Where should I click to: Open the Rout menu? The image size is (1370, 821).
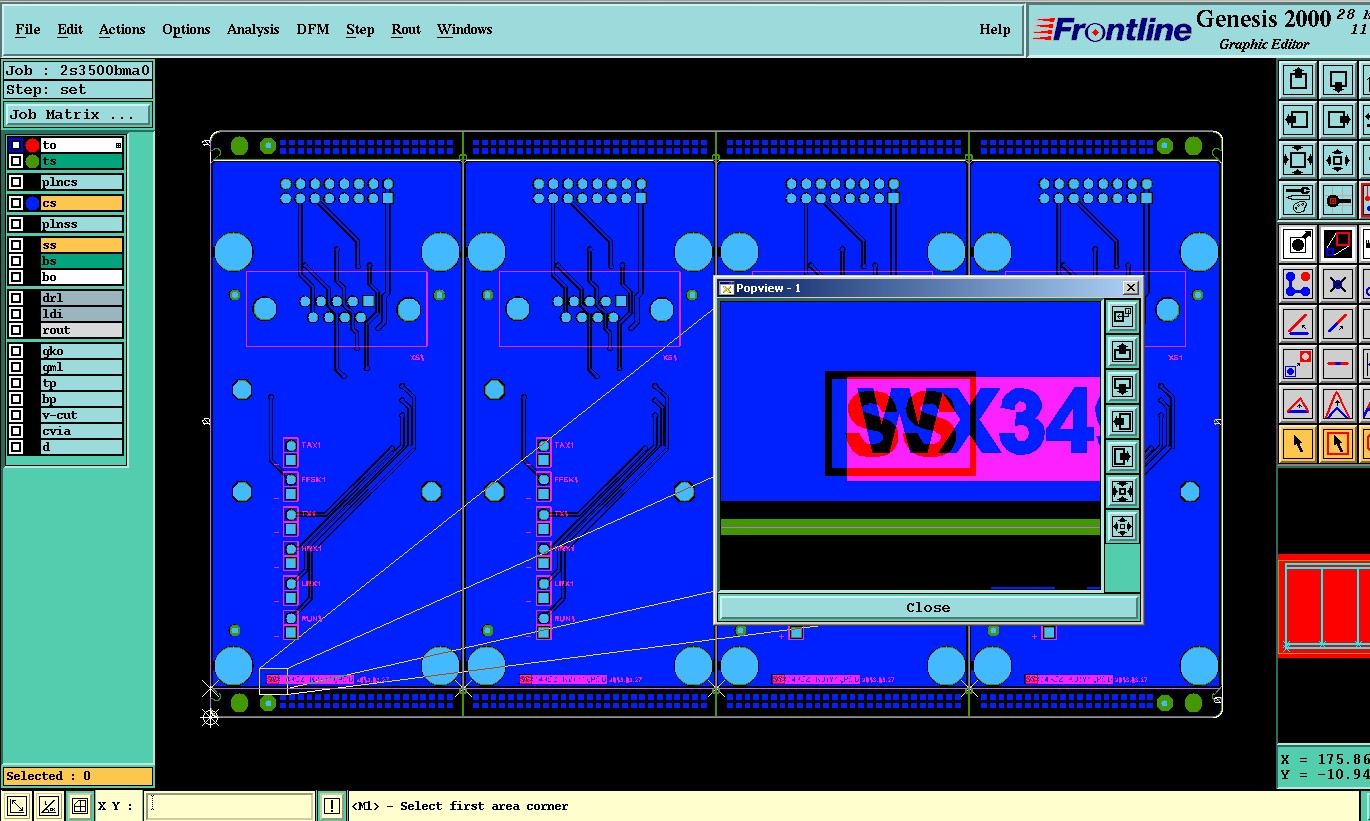pyautogui.click(x=406, y=29)
